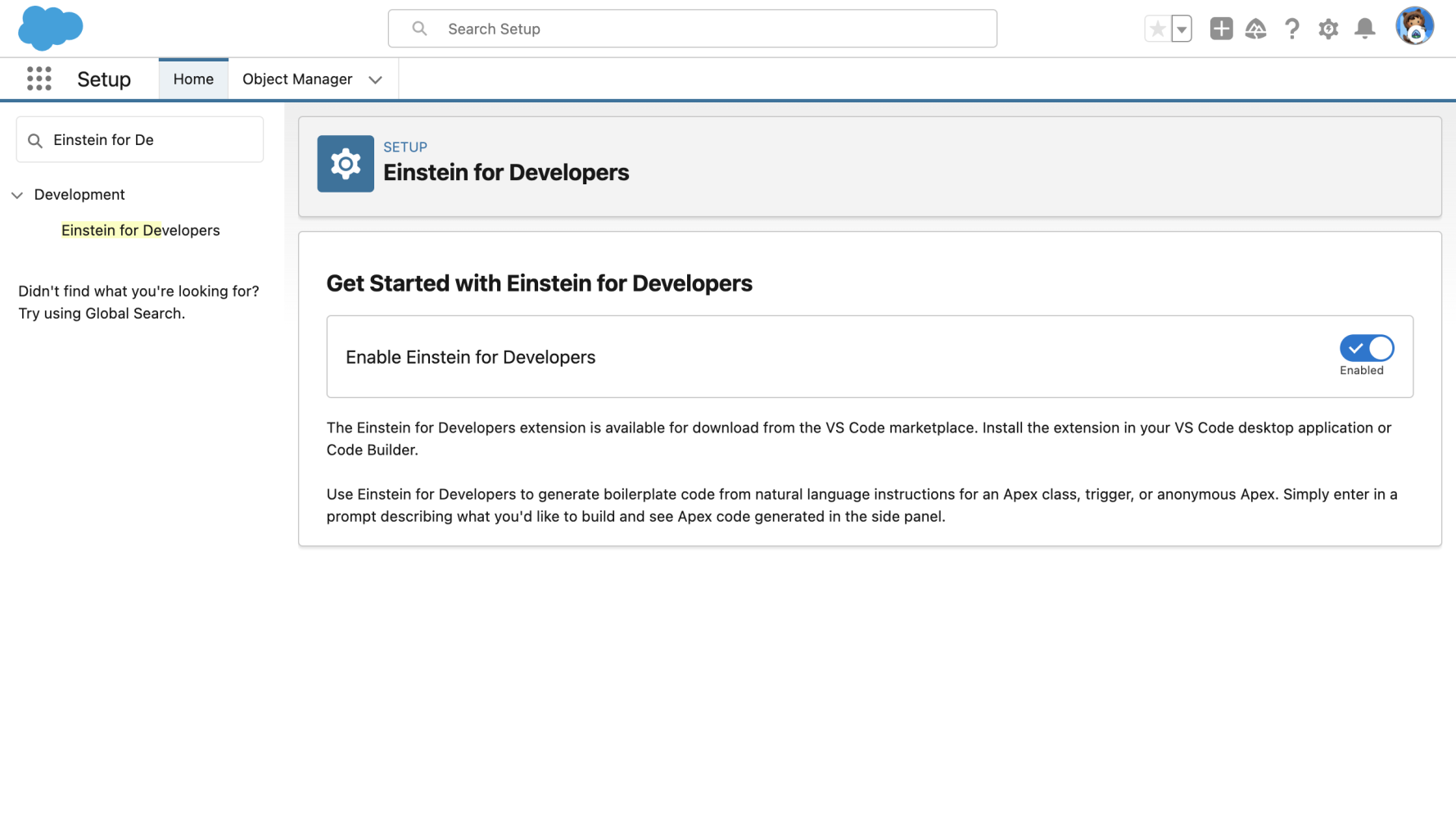The image size is (1456, 819).
Task: Open the Help question mark icon
Action: [x=1291, y=29]
